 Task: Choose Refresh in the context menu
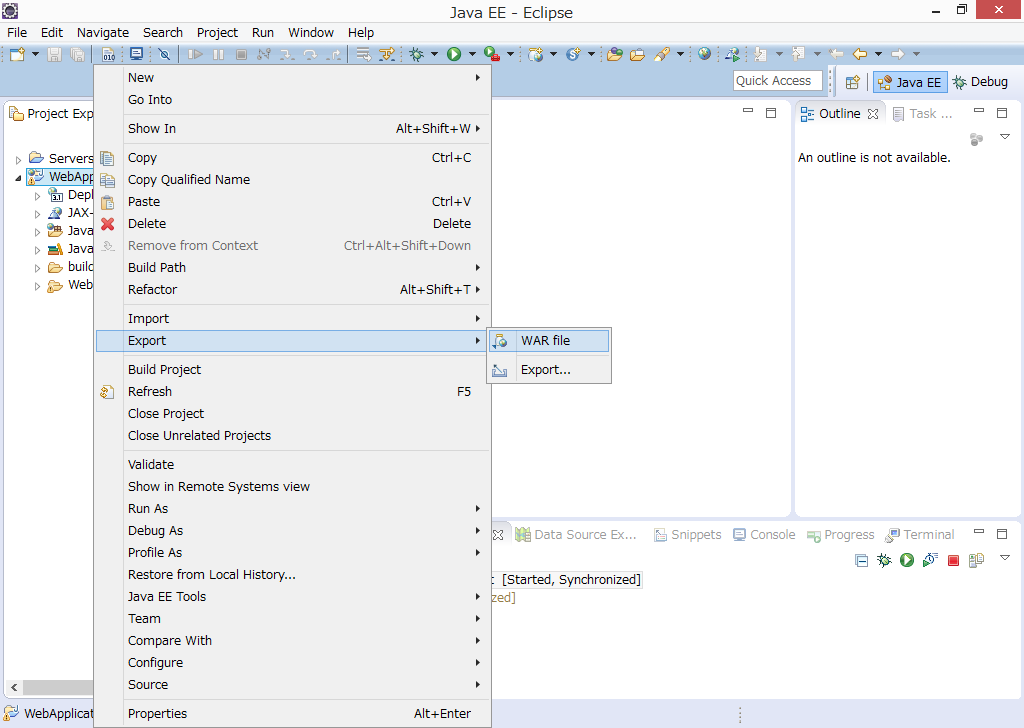pyautogui.click(x=293, y=392)
